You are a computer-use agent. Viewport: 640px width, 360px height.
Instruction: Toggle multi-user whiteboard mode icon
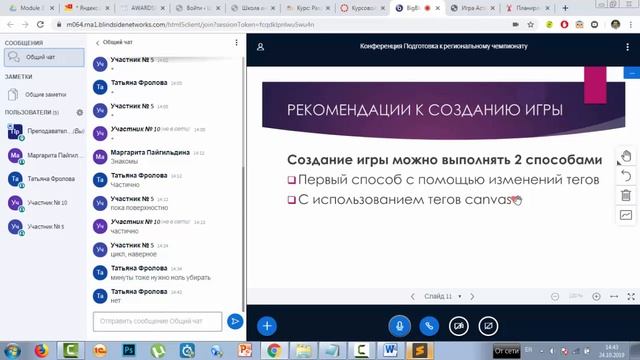pyautogui.click(x=626, y=215)
